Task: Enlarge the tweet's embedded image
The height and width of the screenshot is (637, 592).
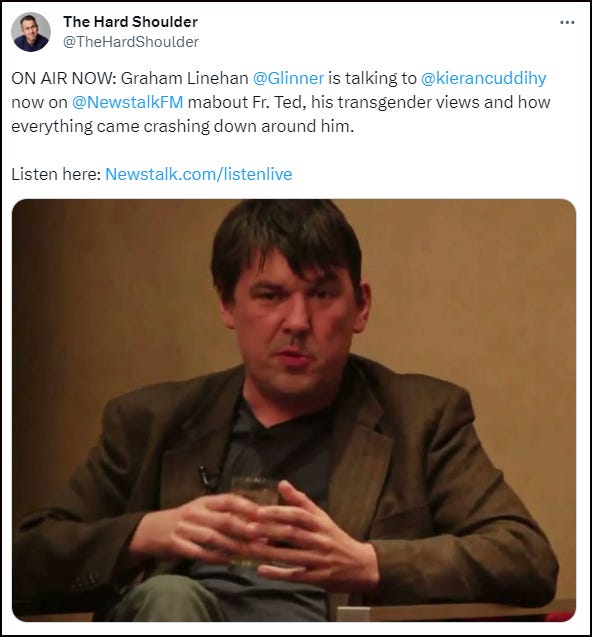Action: coord(294,410)
